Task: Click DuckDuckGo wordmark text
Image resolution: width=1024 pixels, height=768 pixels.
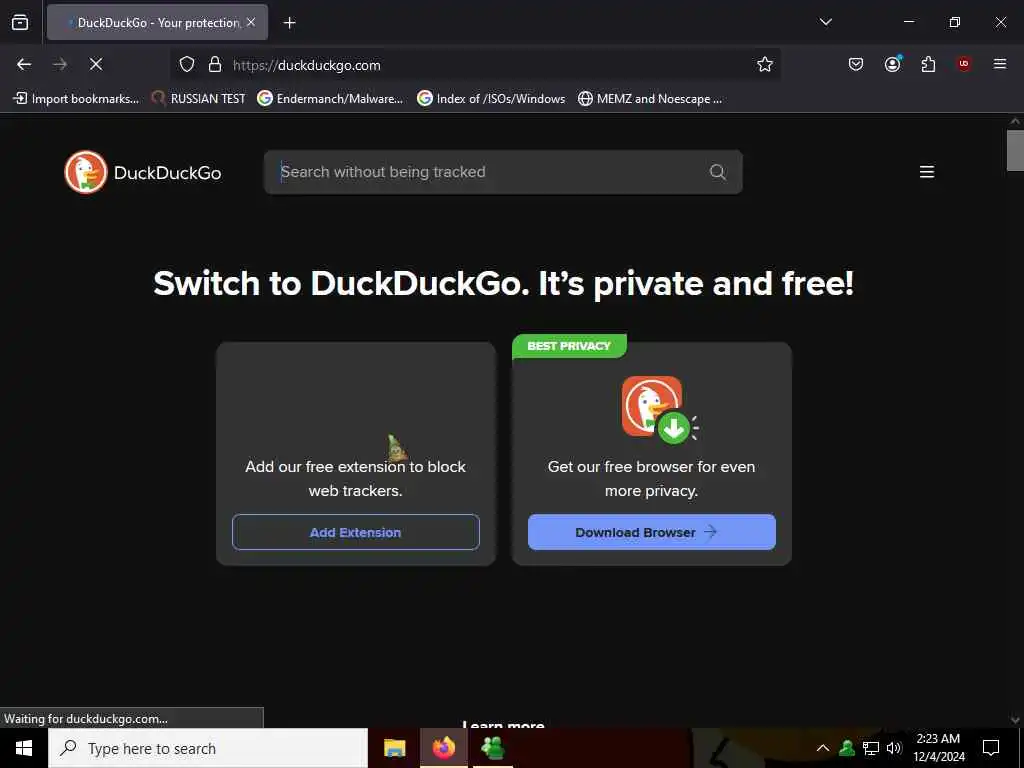Action: pyautogui.click(x=168, y=173)
